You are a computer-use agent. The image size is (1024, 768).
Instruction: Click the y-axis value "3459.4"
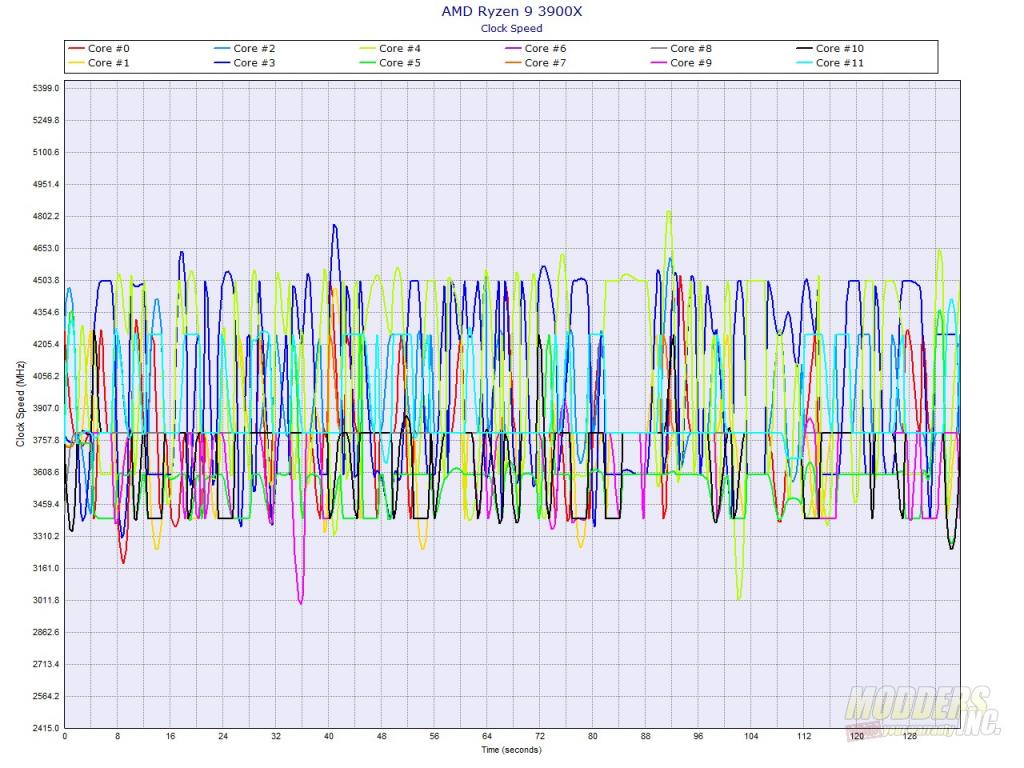tap(46, 504)
